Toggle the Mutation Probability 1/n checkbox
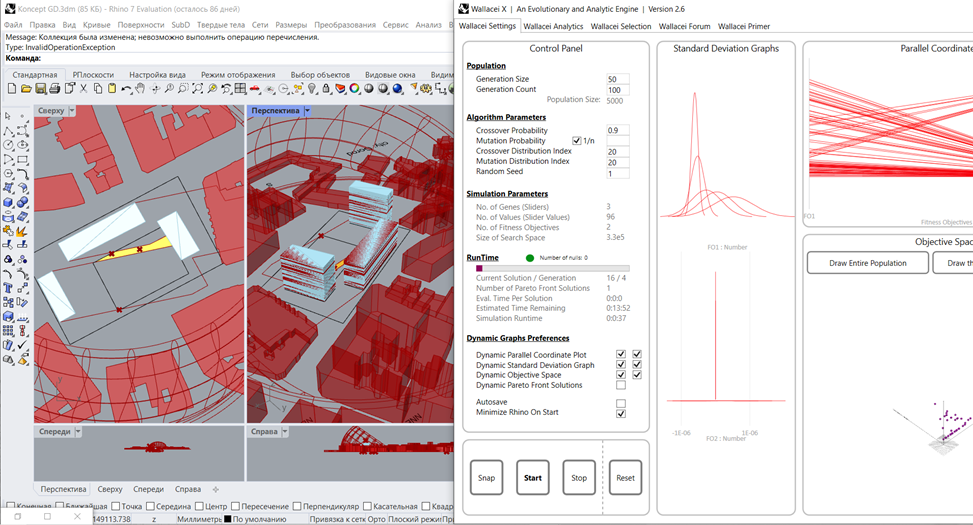973x525 pixels. pyautogui.click(x=576, y=141)
